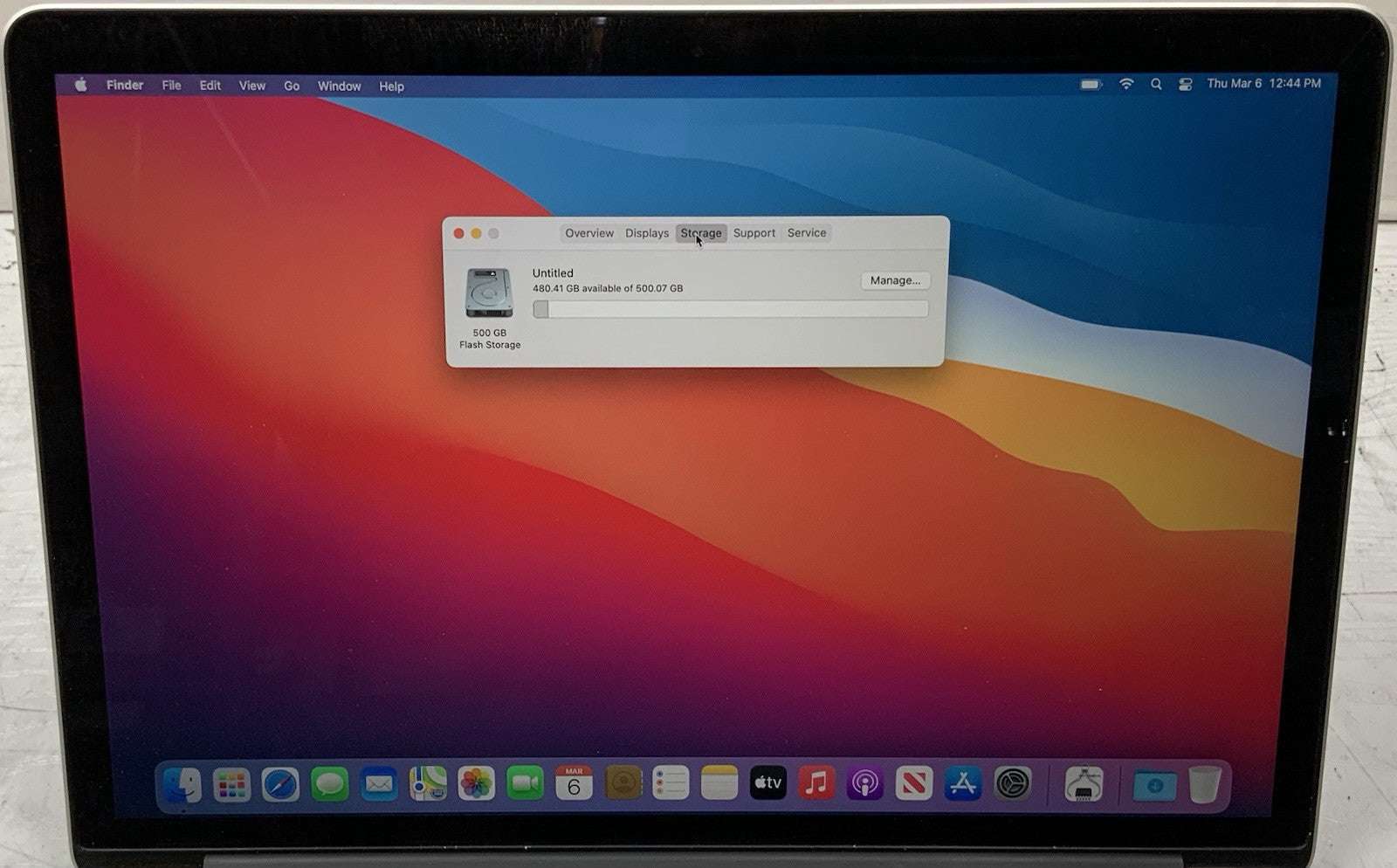
Task: Open Contacts app in the Dock
Action: click(x=623, y=783)
